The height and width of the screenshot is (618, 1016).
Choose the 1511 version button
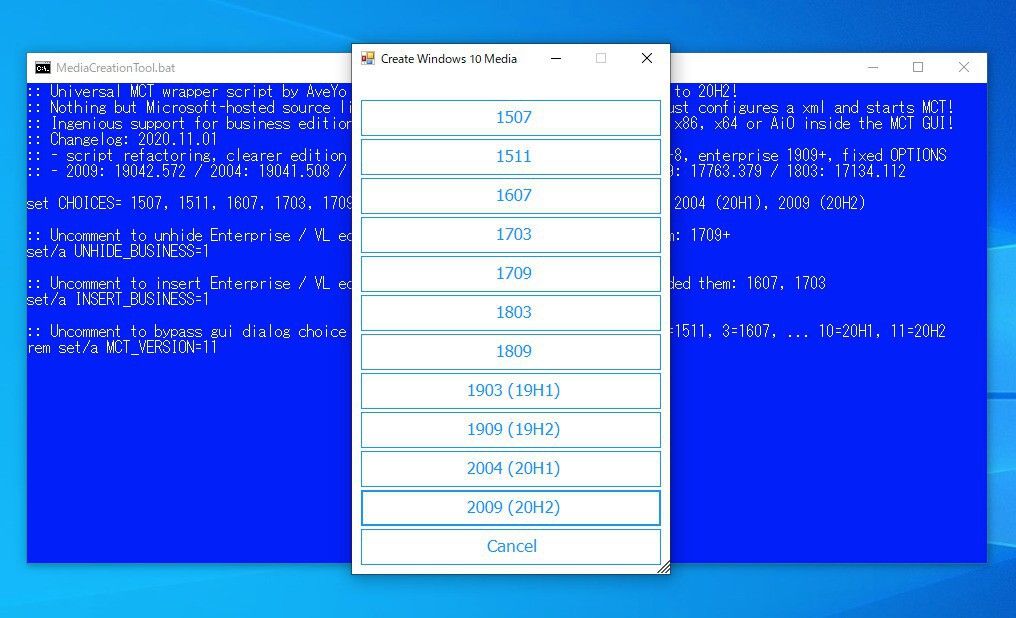coord(511,157)
